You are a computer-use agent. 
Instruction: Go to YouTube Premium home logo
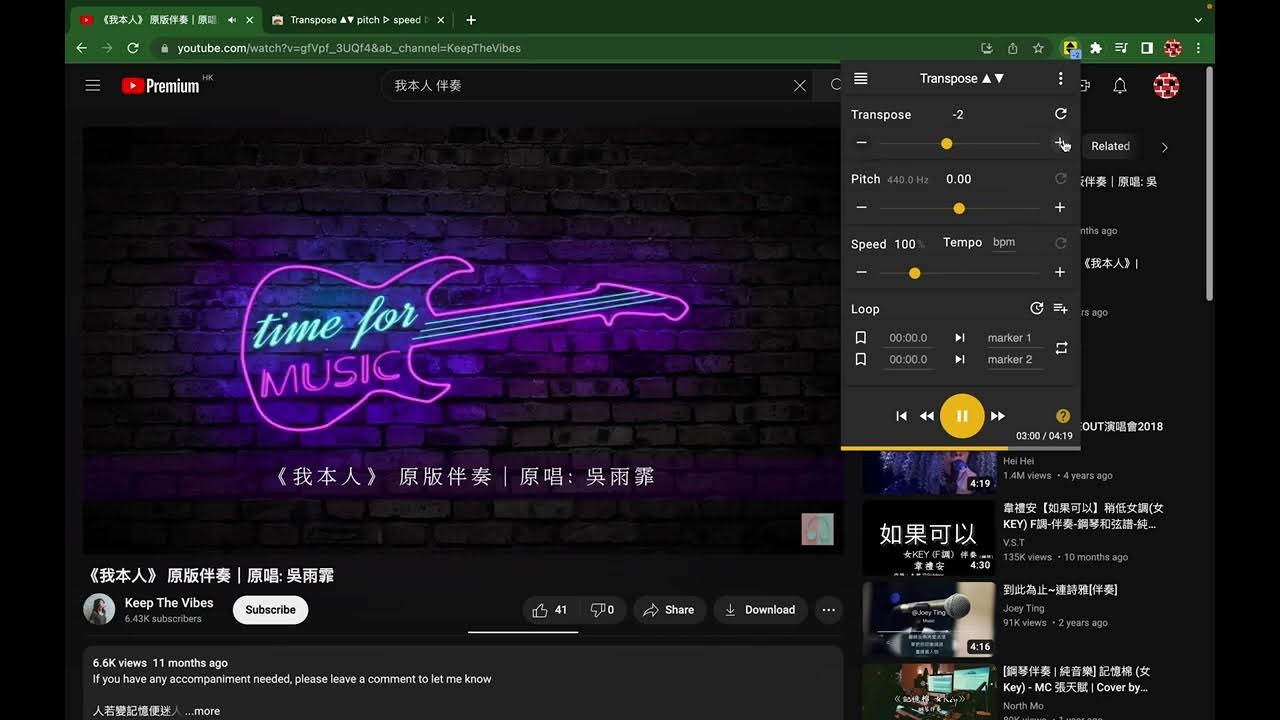pyautogui.click(x=160, y=86)
